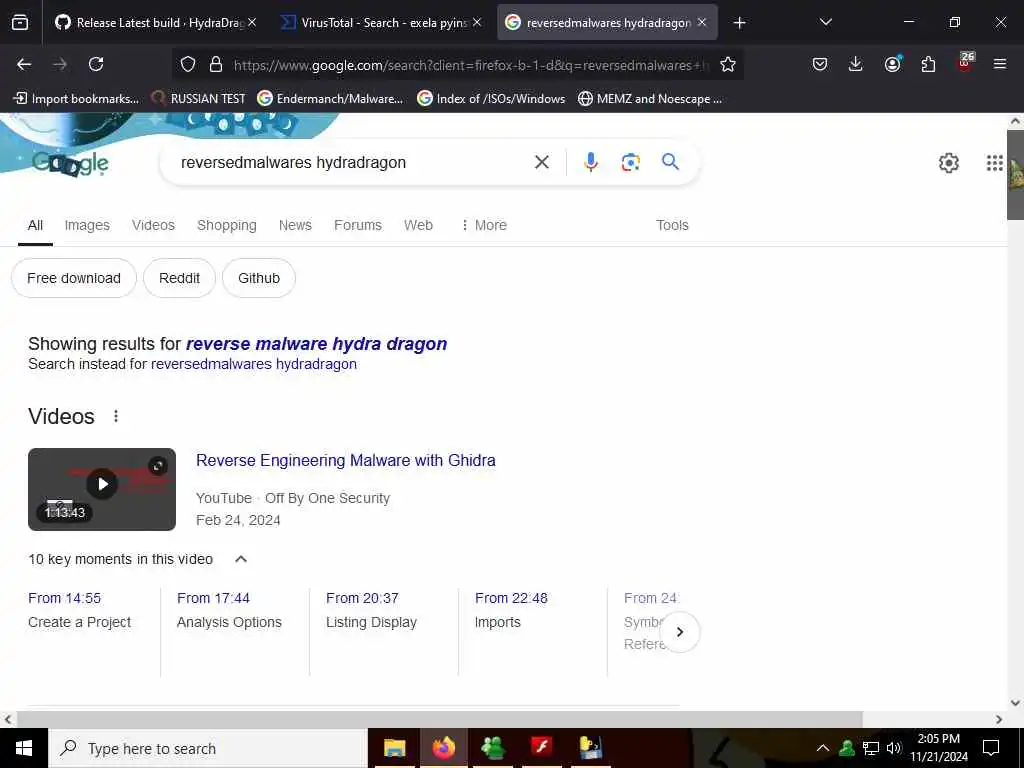The image size is (1024, 768).
Task: Click the Free download filter chip
Action: [x=74, y=278]
